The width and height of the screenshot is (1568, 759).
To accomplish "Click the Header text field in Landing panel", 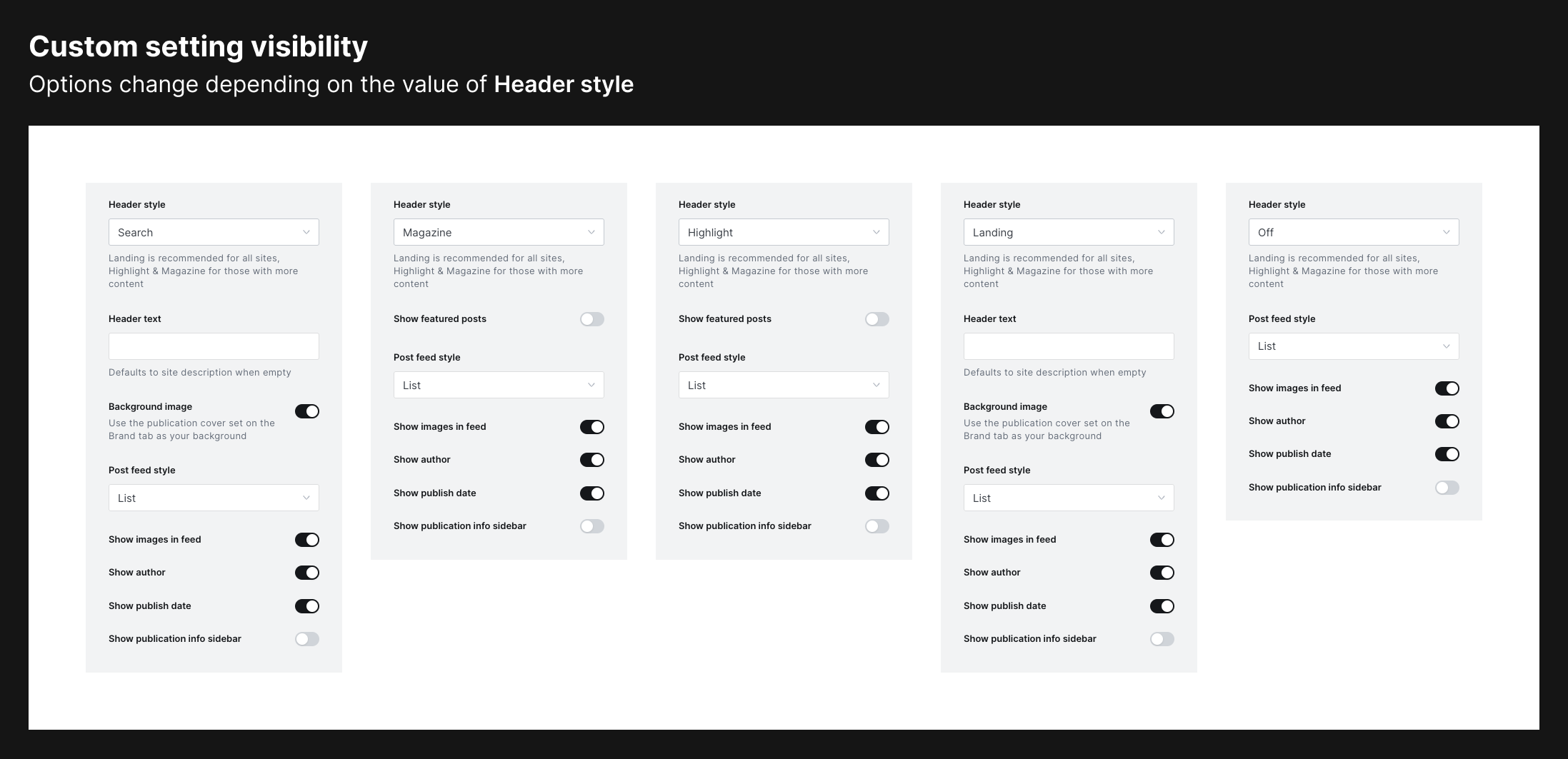I will tap(1068, 346).
